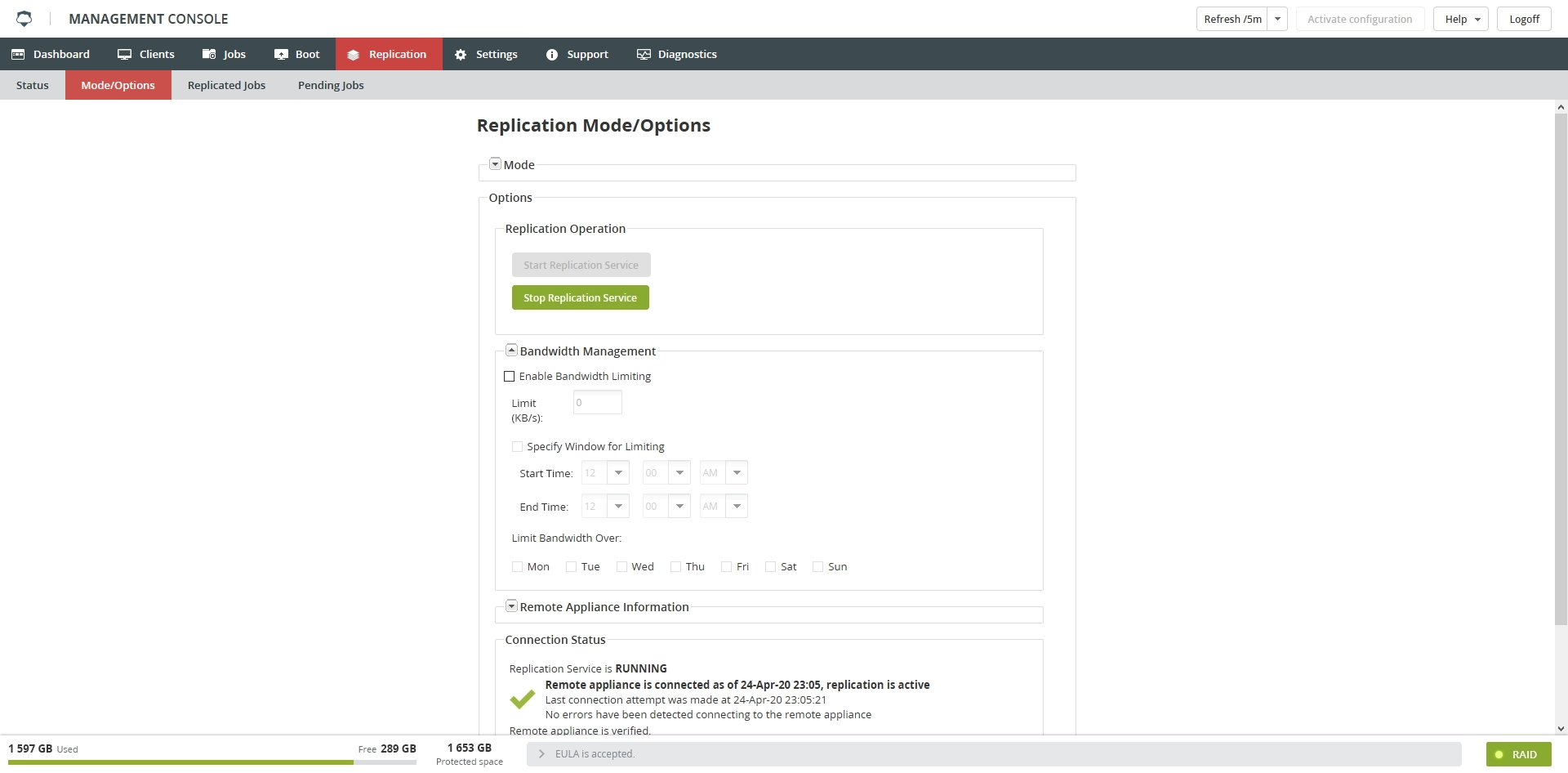
Task: Check the Sun day checkbox
Action: point(818,566)
